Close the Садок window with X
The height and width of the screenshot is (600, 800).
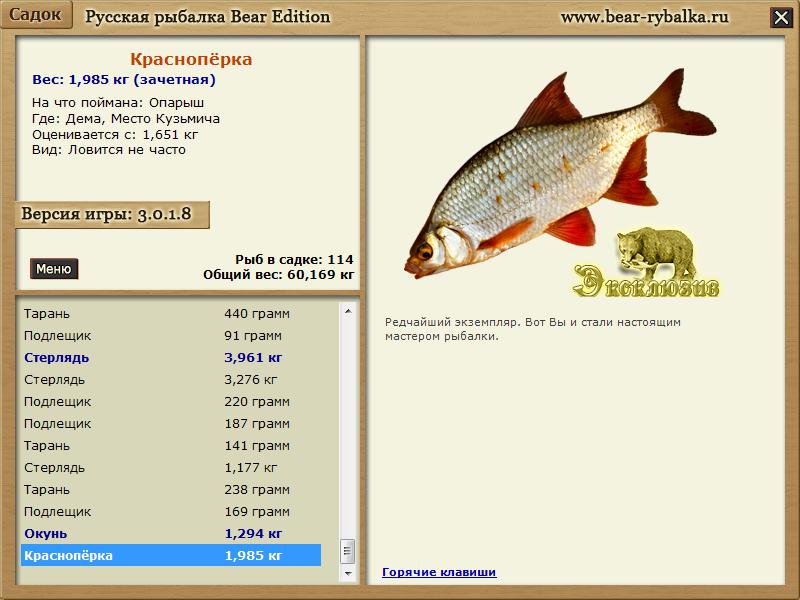pyautogui.click(x=781, y=18)
